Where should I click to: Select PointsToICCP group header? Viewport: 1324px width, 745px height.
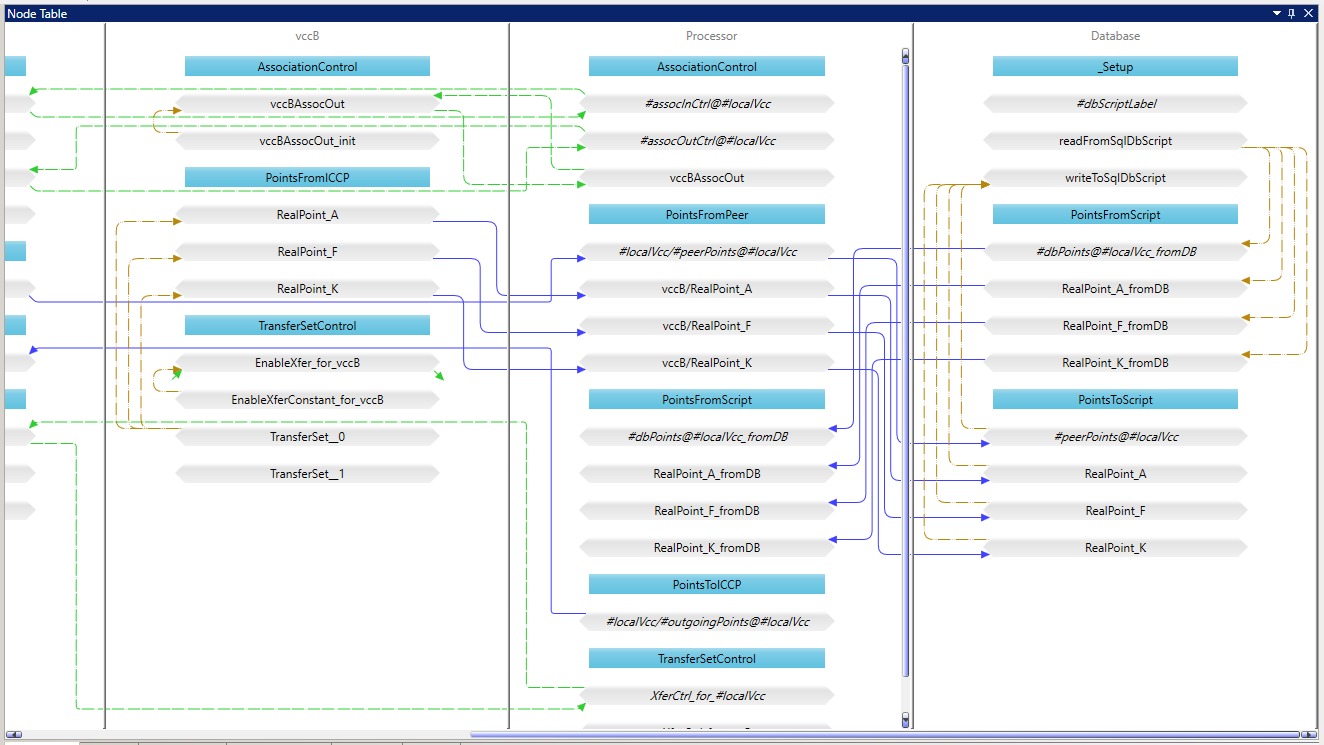coord(707,584)
